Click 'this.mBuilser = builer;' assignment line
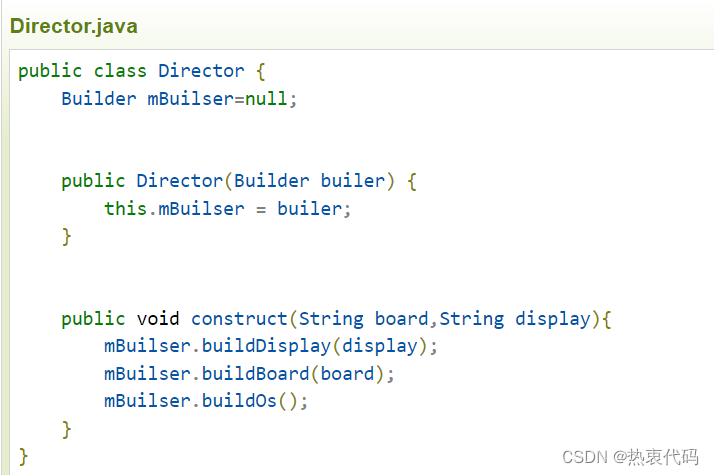This screenshot has width=714, height=475. pyautogui.click(x=228, y=209)
